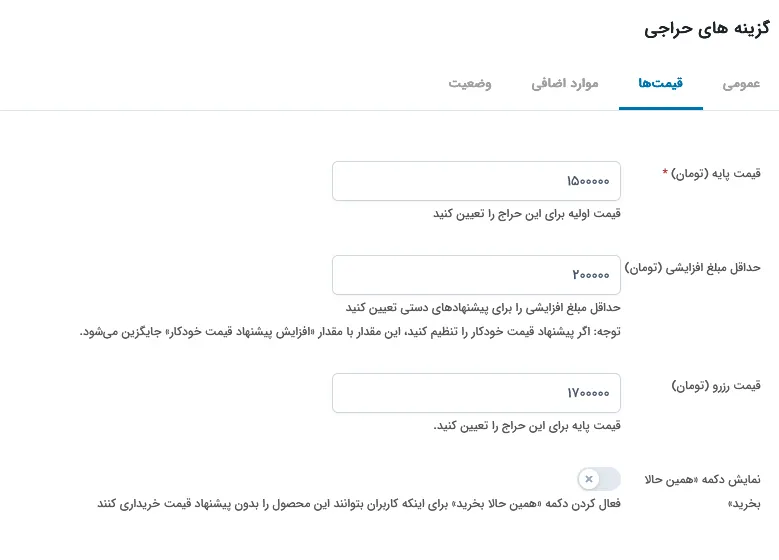Screen dimensions: 779x560
Task: Click the قیمت رزرو (تومان) label
Action: click(716, 386)
